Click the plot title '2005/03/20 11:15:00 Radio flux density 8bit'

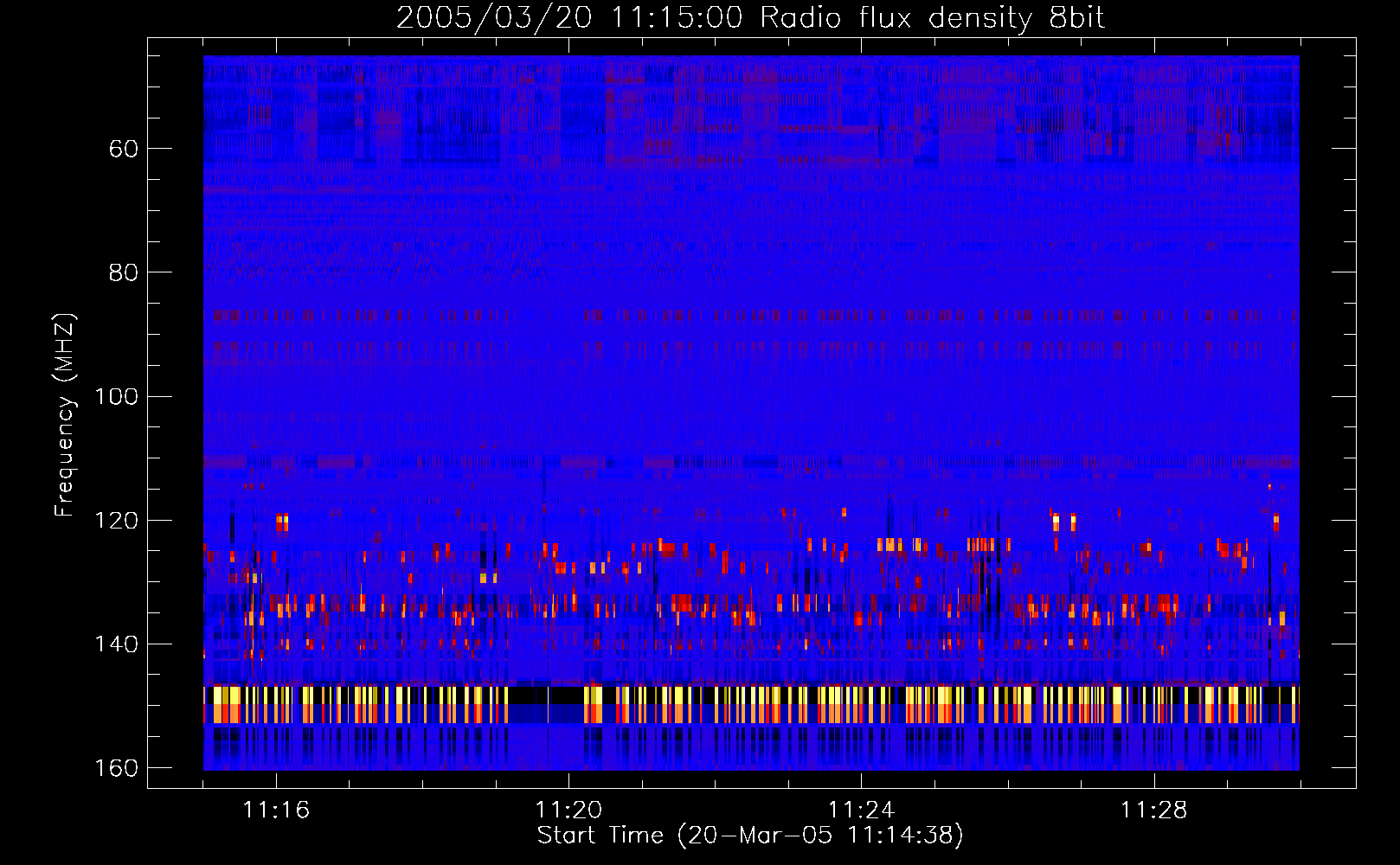[x=750, y=17]
